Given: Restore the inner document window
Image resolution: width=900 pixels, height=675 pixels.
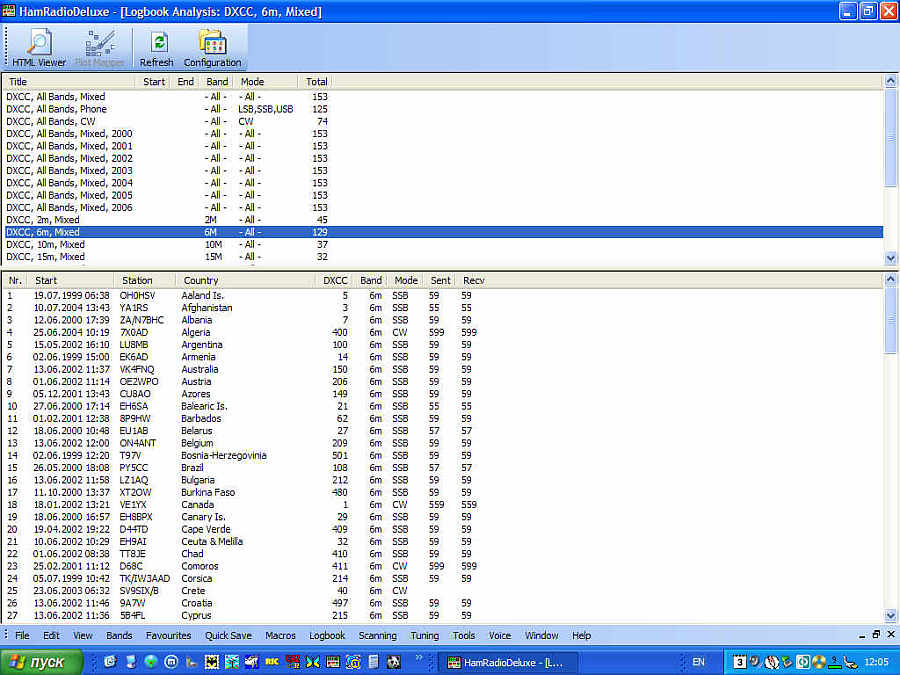Looking at the screenshot, I should [x=876, y=634].
